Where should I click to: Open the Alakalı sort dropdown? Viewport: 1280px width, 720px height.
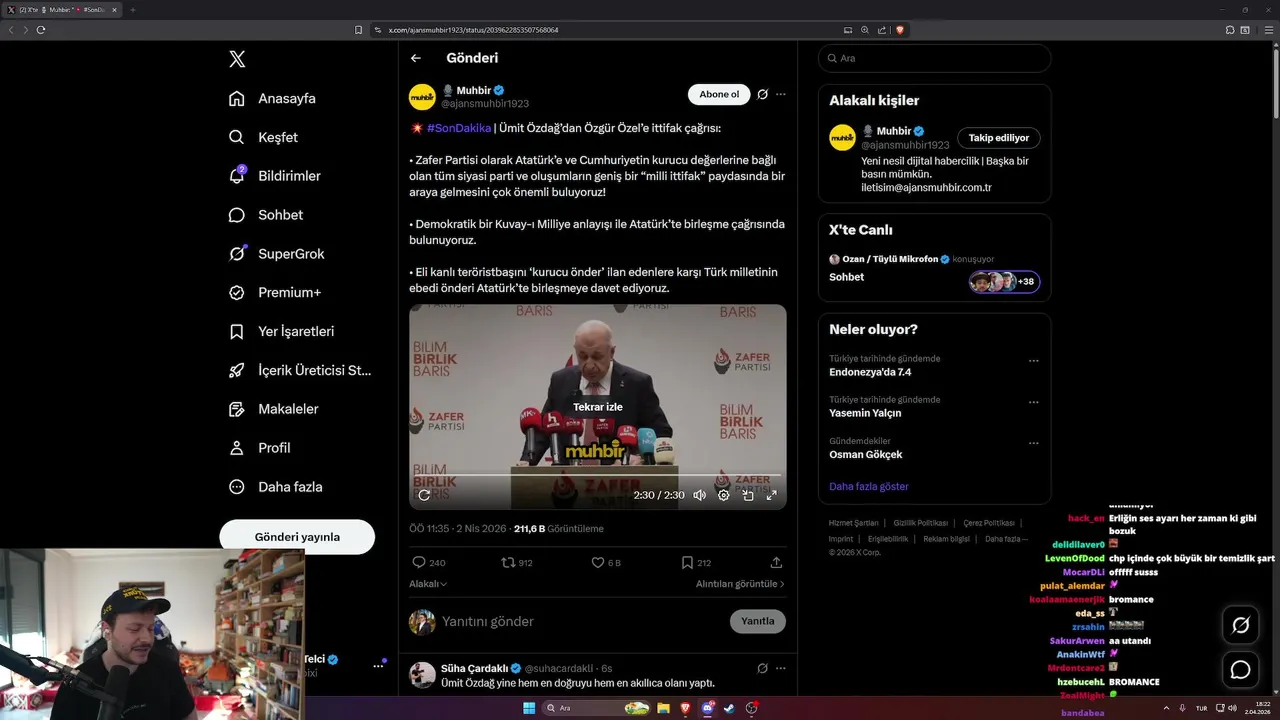pos(428,584)
